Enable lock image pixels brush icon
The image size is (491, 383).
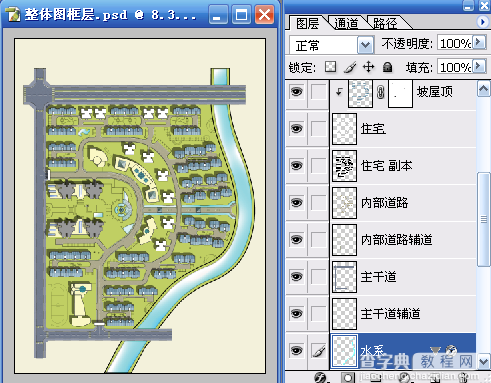coord(350,67)
